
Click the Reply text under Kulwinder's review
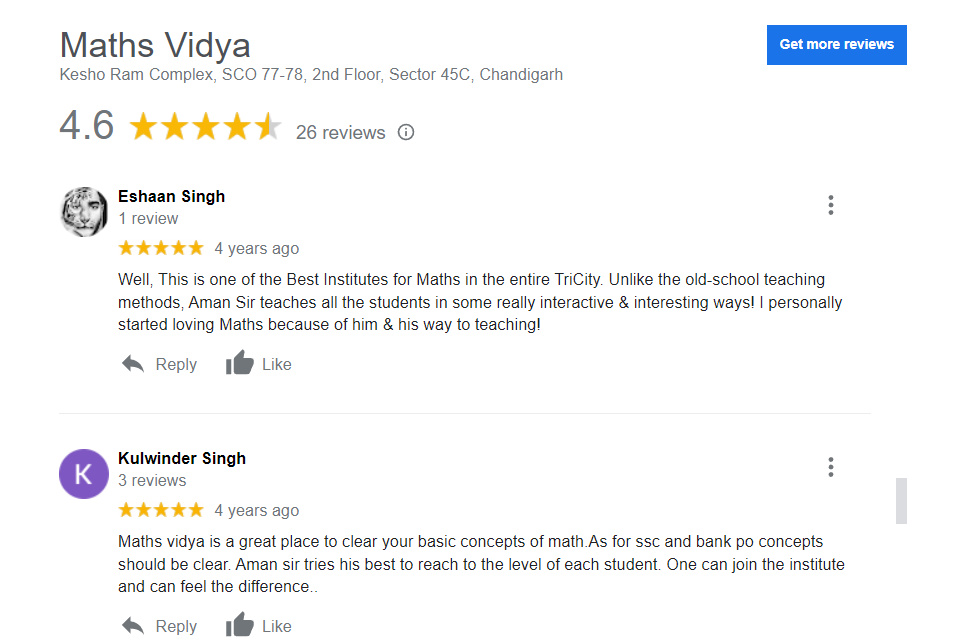[x=176, y=627]
